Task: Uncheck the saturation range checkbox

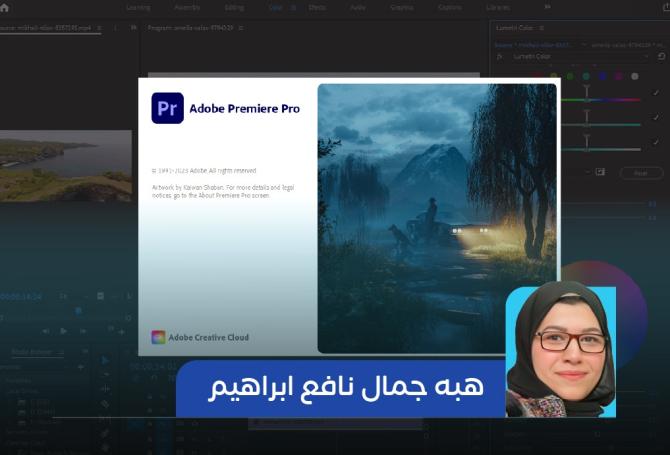Action: point(656,117)
